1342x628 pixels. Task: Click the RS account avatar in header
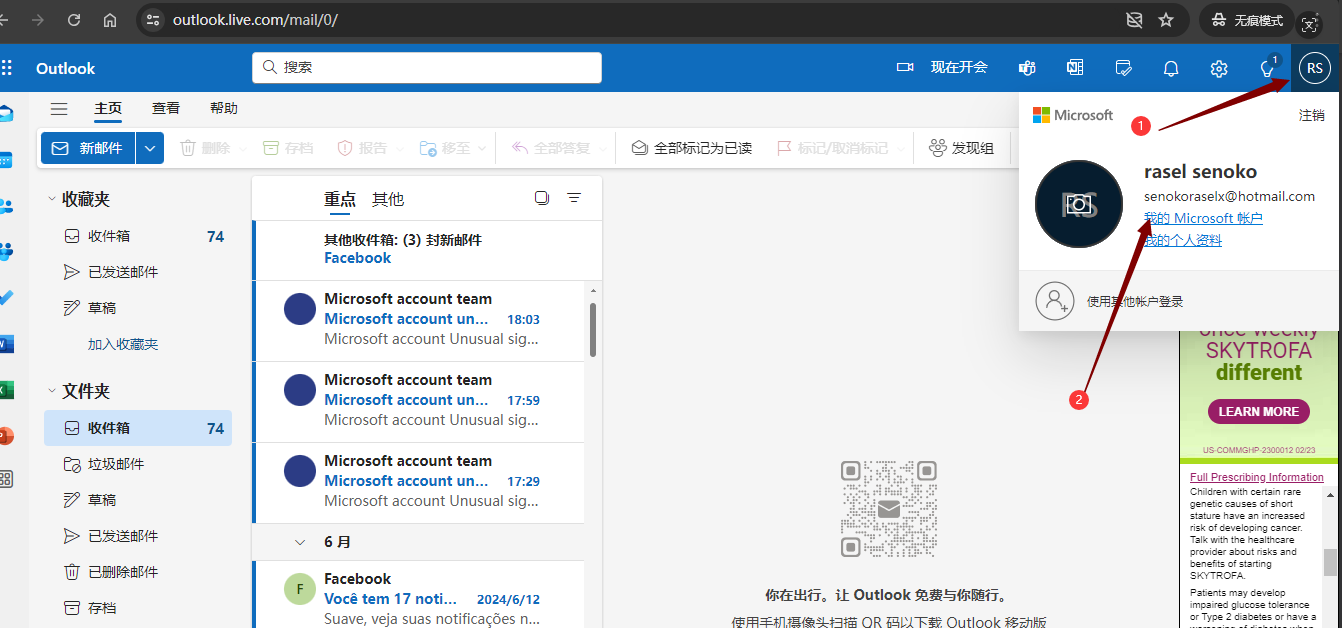(x=1314, y=68)
